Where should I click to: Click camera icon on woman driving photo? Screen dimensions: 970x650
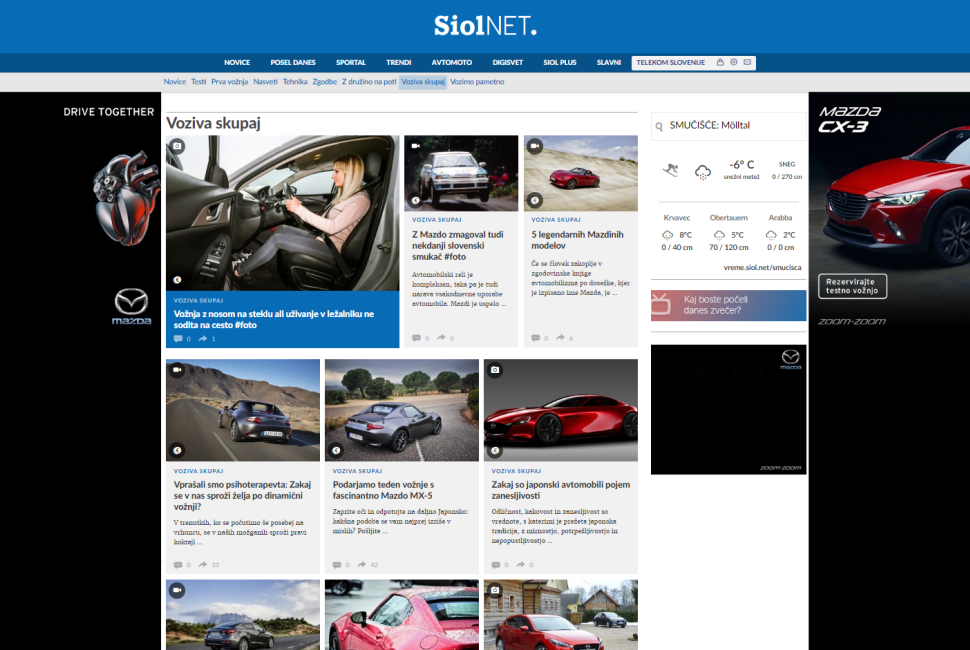(178, 146)
